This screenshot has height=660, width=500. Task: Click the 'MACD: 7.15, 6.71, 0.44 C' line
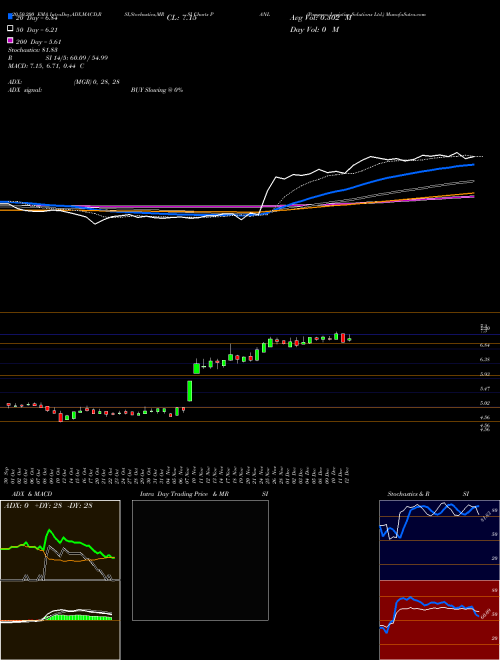tap(46, 66)
